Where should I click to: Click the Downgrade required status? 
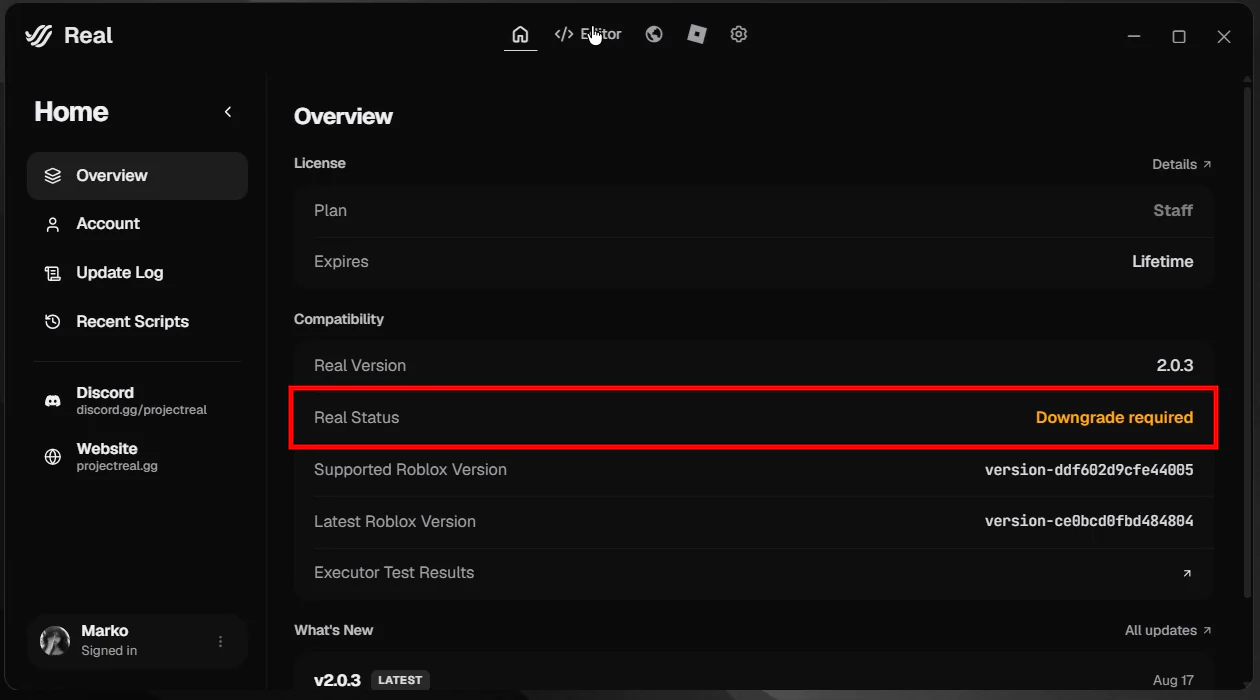click(1114, 418)
